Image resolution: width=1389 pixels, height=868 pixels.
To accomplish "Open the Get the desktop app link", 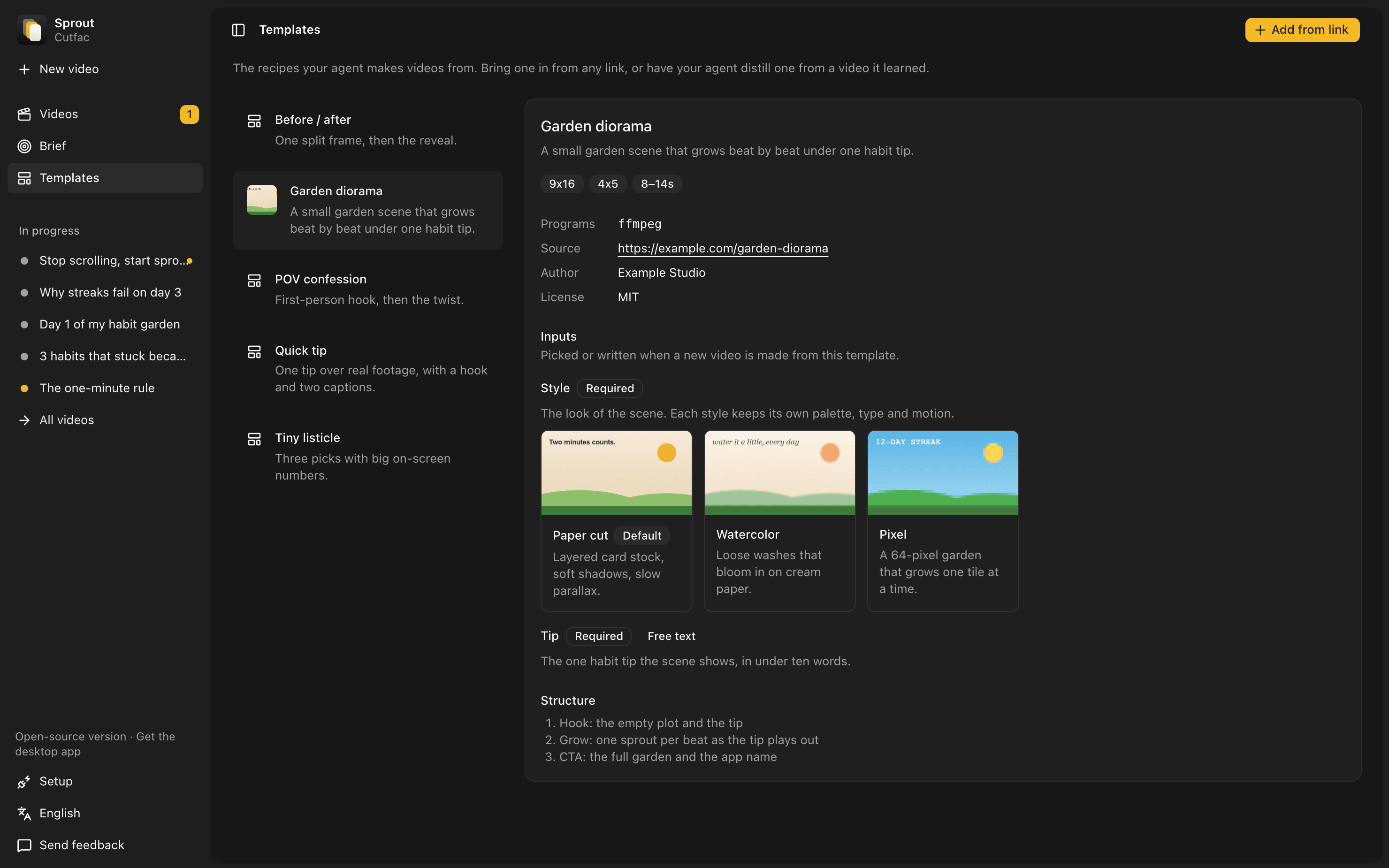I will (x=95, y=744).
